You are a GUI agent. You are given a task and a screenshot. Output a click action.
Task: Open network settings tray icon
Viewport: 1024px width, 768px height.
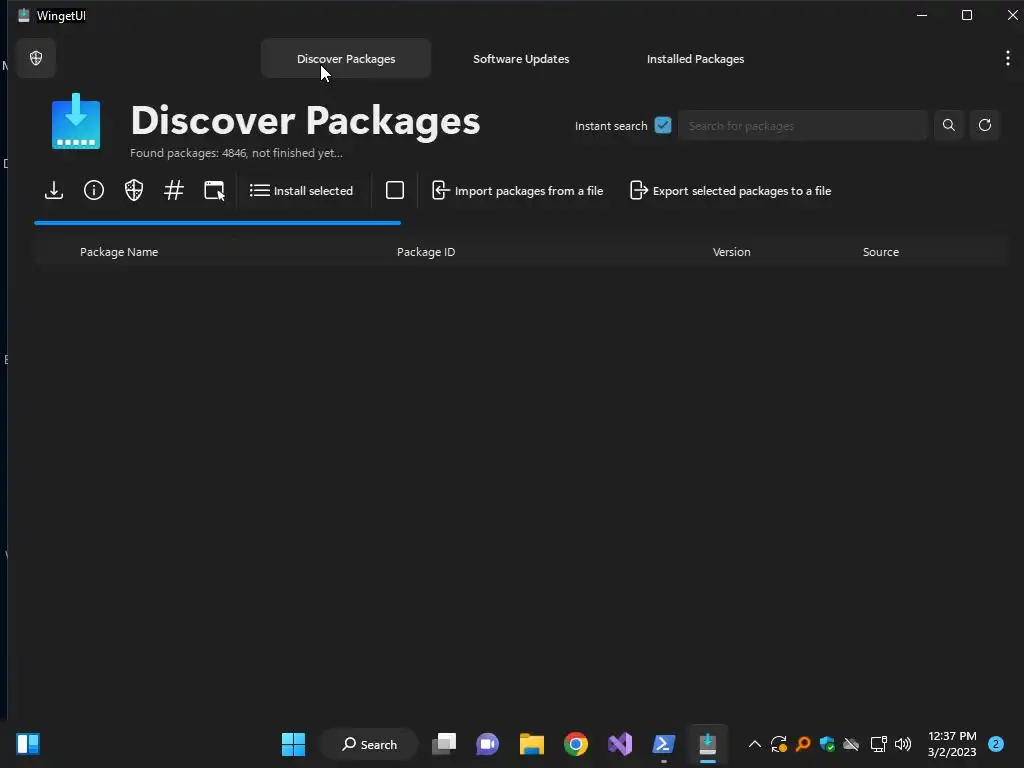click(878, 744)
